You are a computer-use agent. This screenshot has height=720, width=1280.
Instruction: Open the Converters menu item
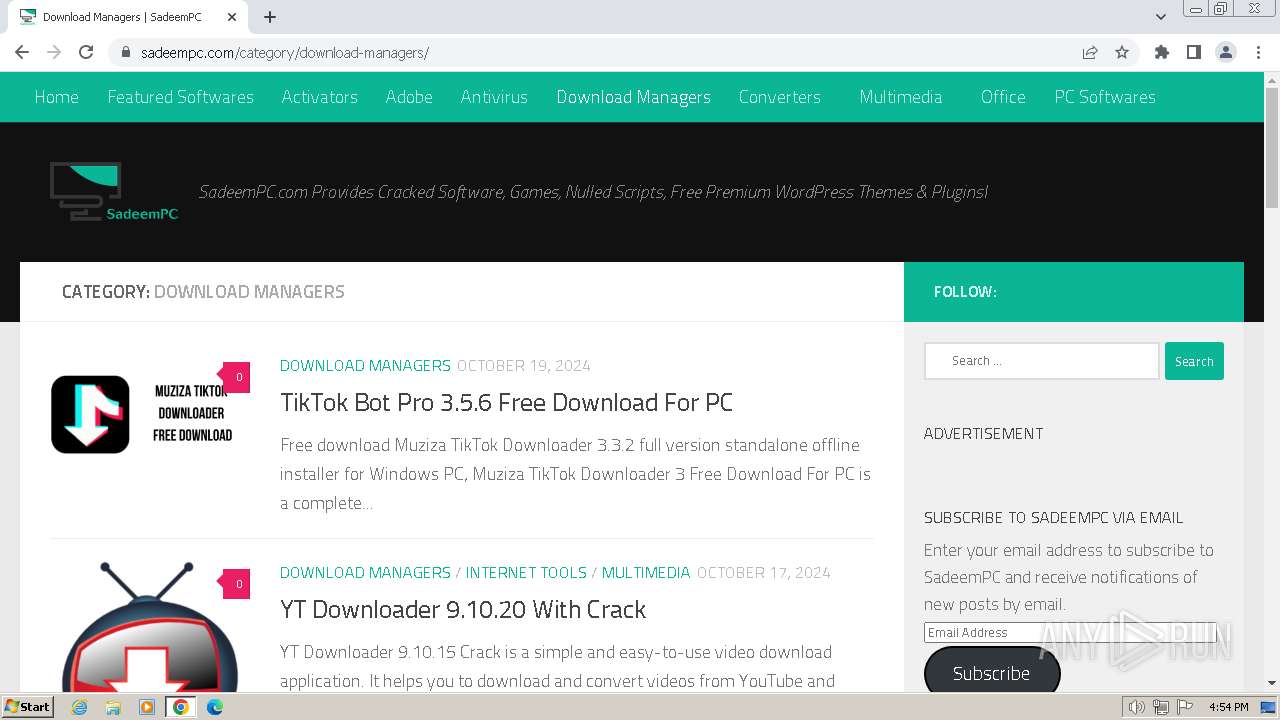(x=780, y=97)
